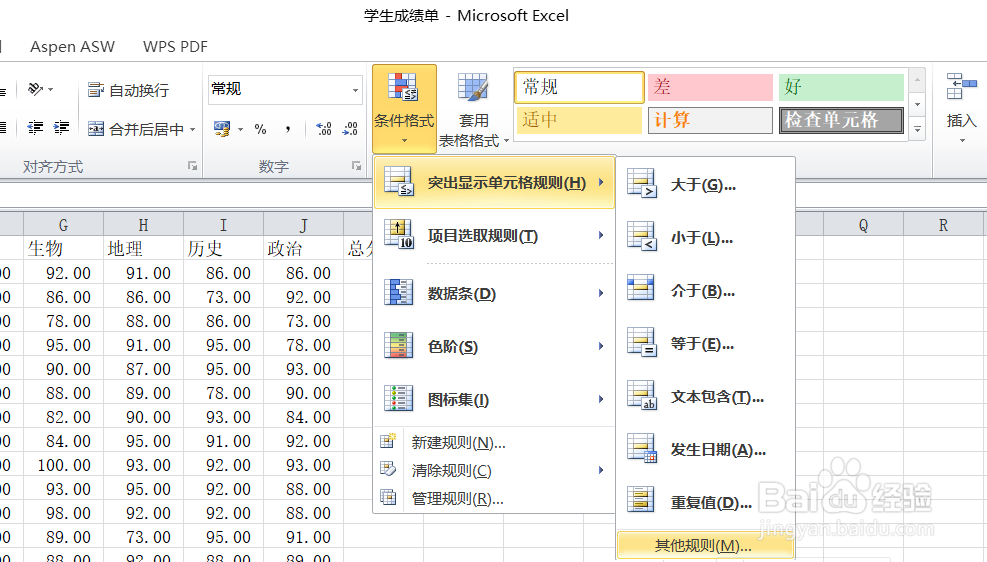This screenshot has height=562, width=987.
Task: Click the 合并后居中 merge and center button
Action: click(x=135, y=129)
